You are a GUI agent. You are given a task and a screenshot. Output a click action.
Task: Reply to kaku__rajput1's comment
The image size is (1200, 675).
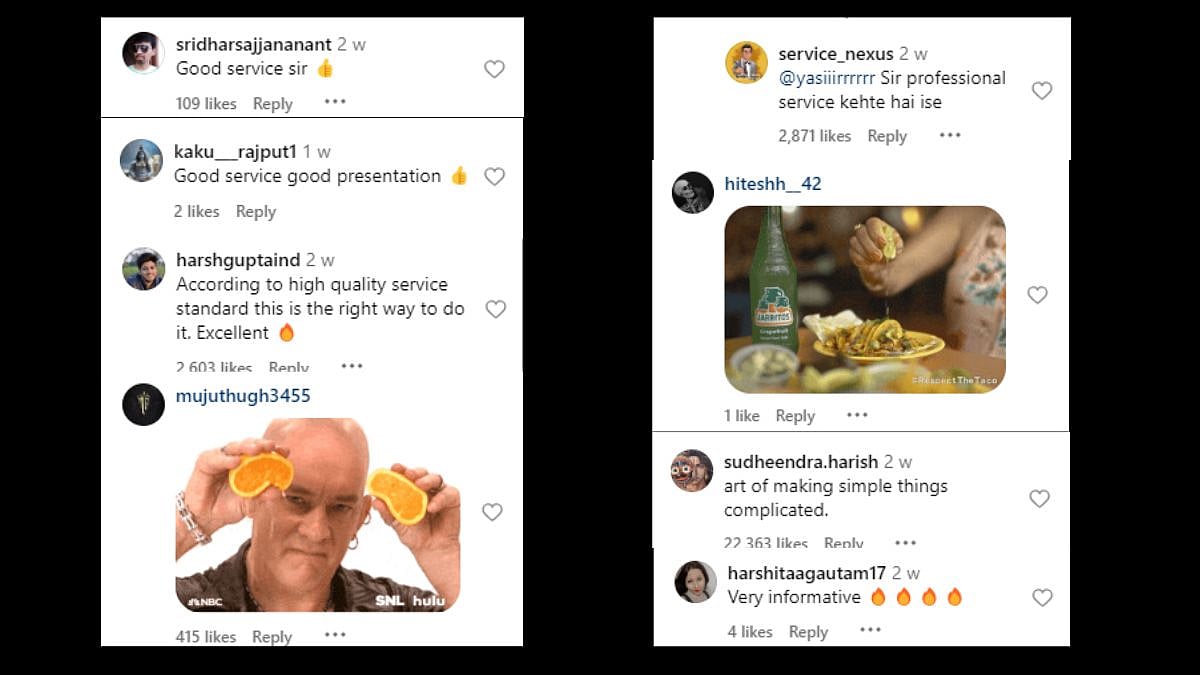pyautogui.click(x=256, y=211)
